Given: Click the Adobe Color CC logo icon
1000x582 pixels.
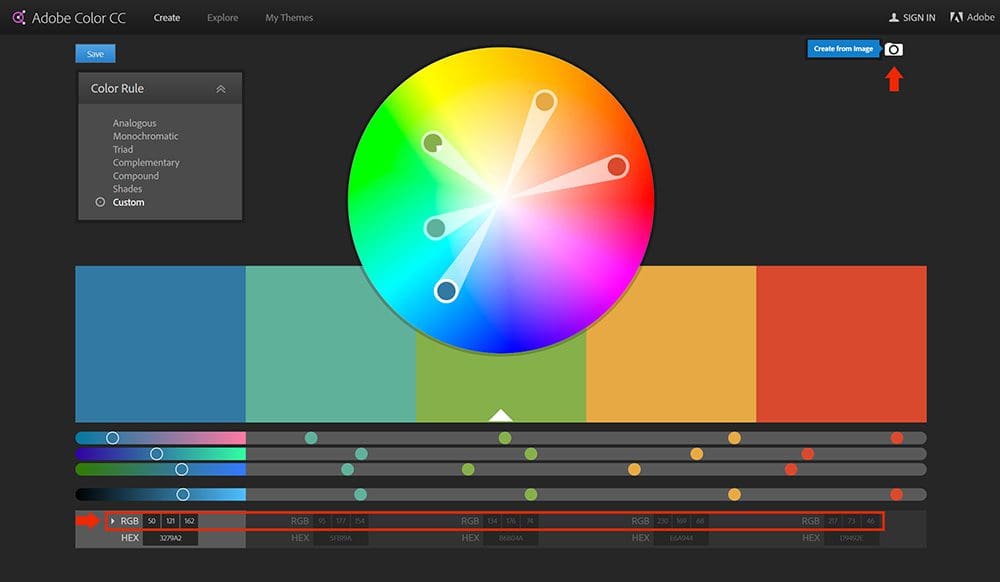Looking at the screenshot, I should 19,18.
